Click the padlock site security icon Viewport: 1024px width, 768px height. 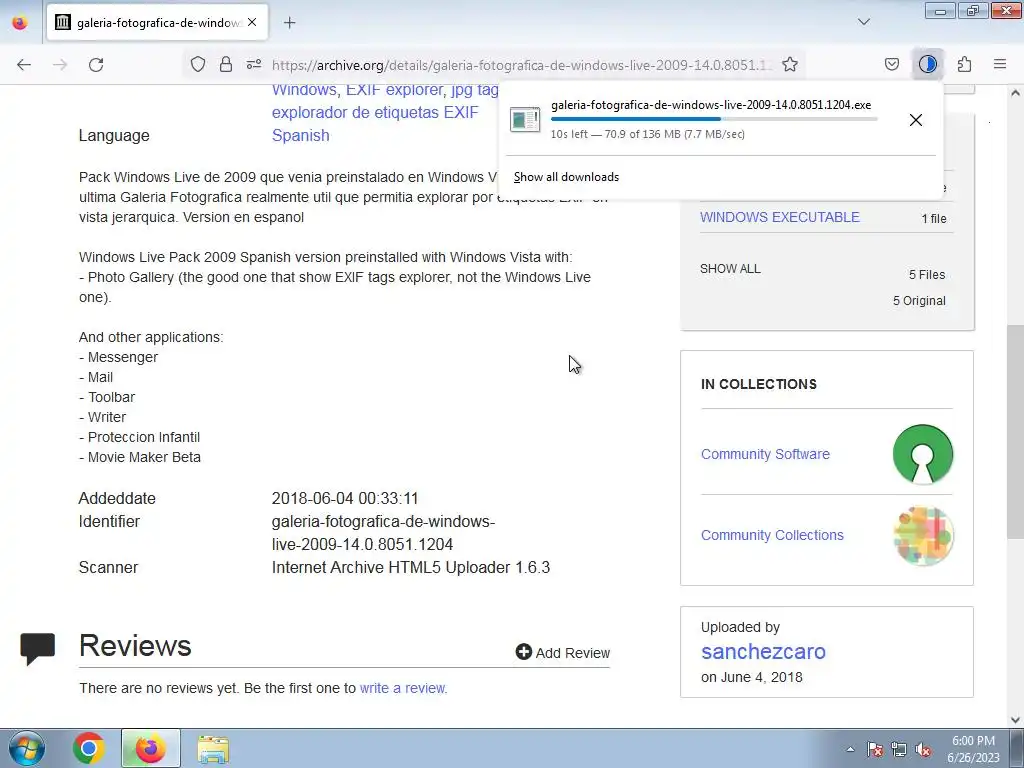[x=226, y=64]
